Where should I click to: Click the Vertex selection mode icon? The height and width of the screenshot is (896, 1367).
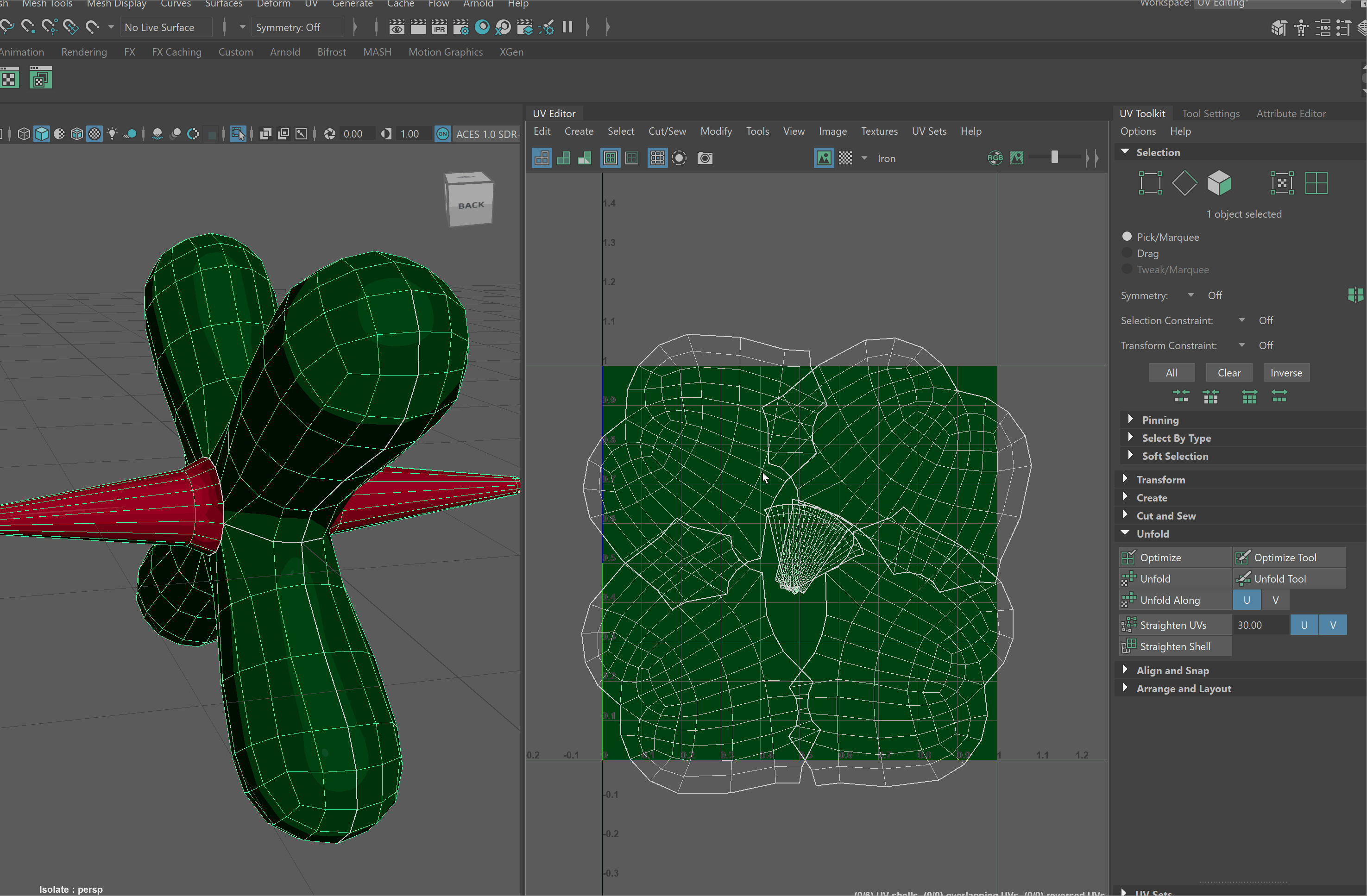(x=1151, y=183)
